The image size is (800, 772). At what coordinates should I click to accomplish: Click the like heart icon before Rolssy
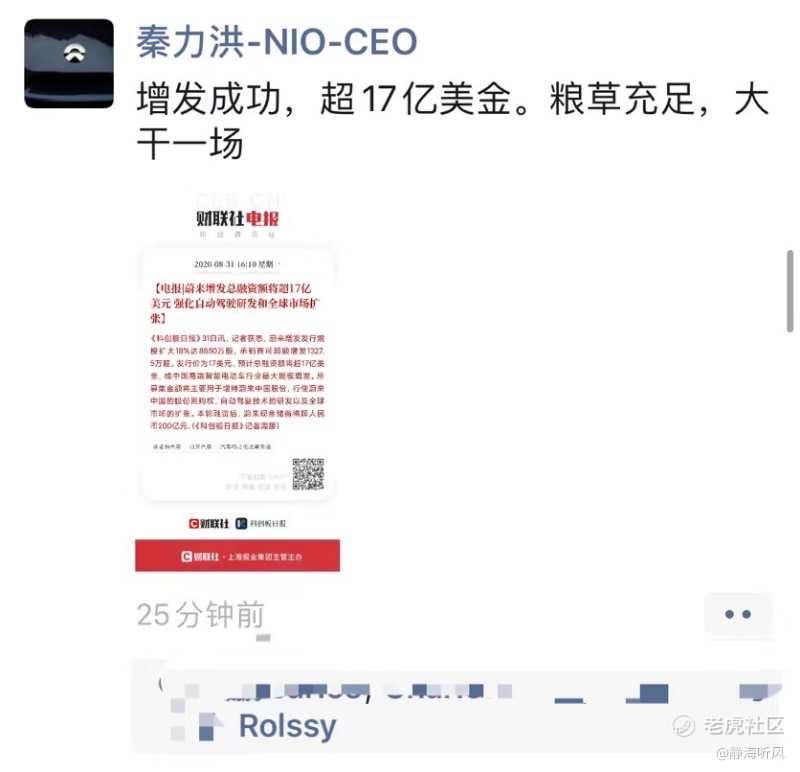tap(210, 727)
